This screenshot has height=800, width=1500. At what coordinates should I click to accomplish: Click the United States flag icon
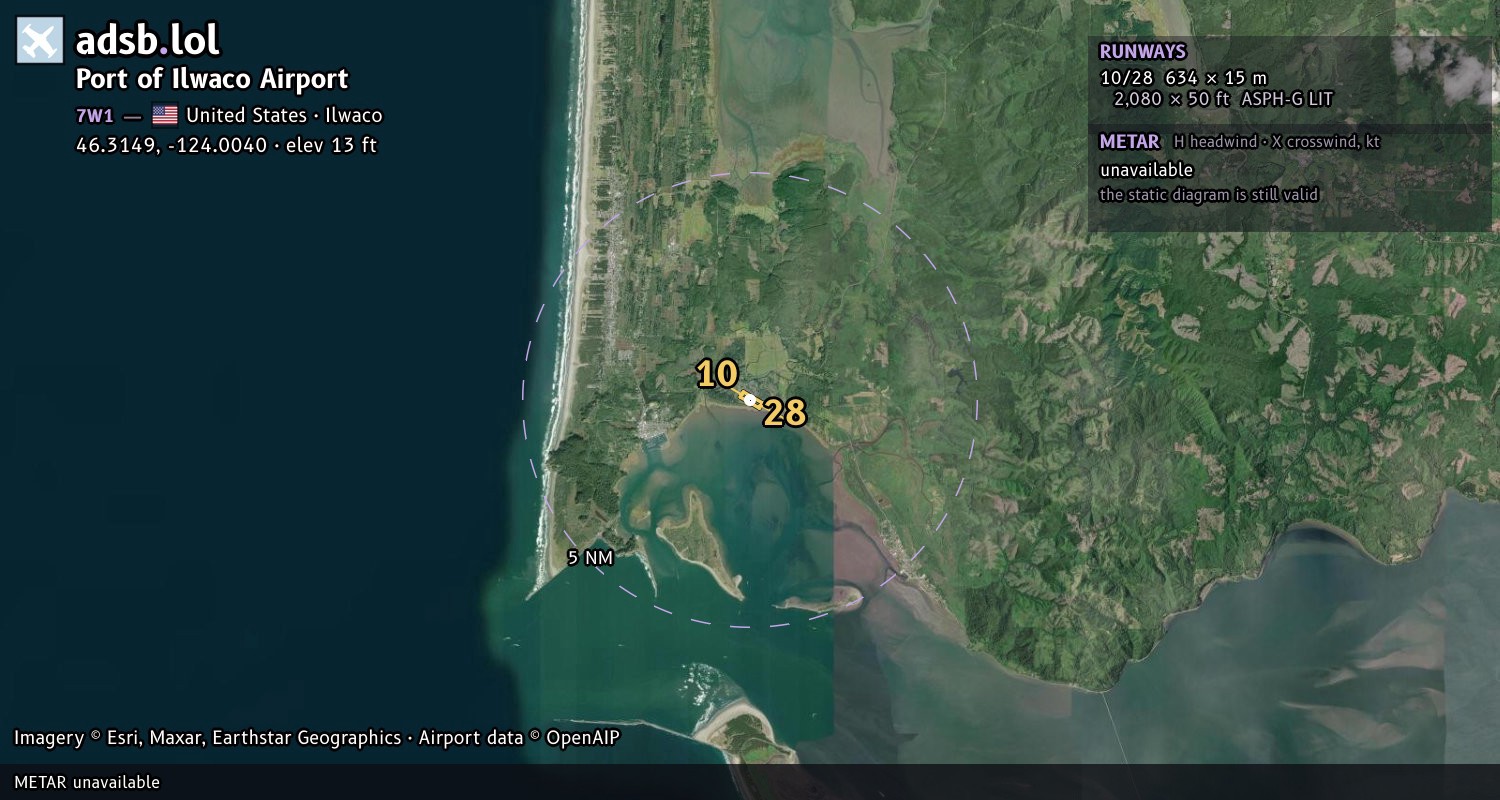(165, 115)
